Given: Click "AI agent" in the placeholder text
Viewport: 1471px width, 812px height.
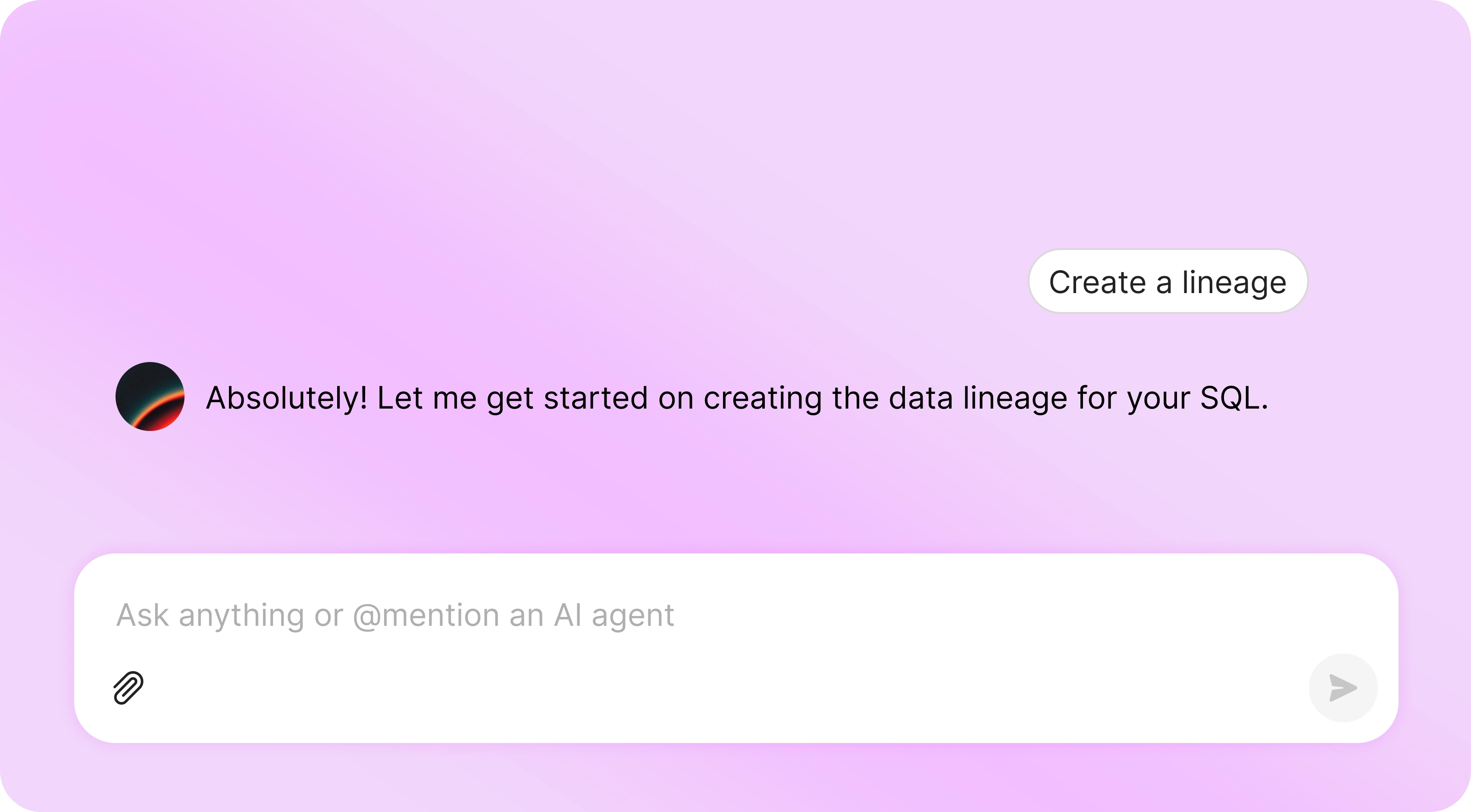Looking at the screenshot, I should 614,615.
